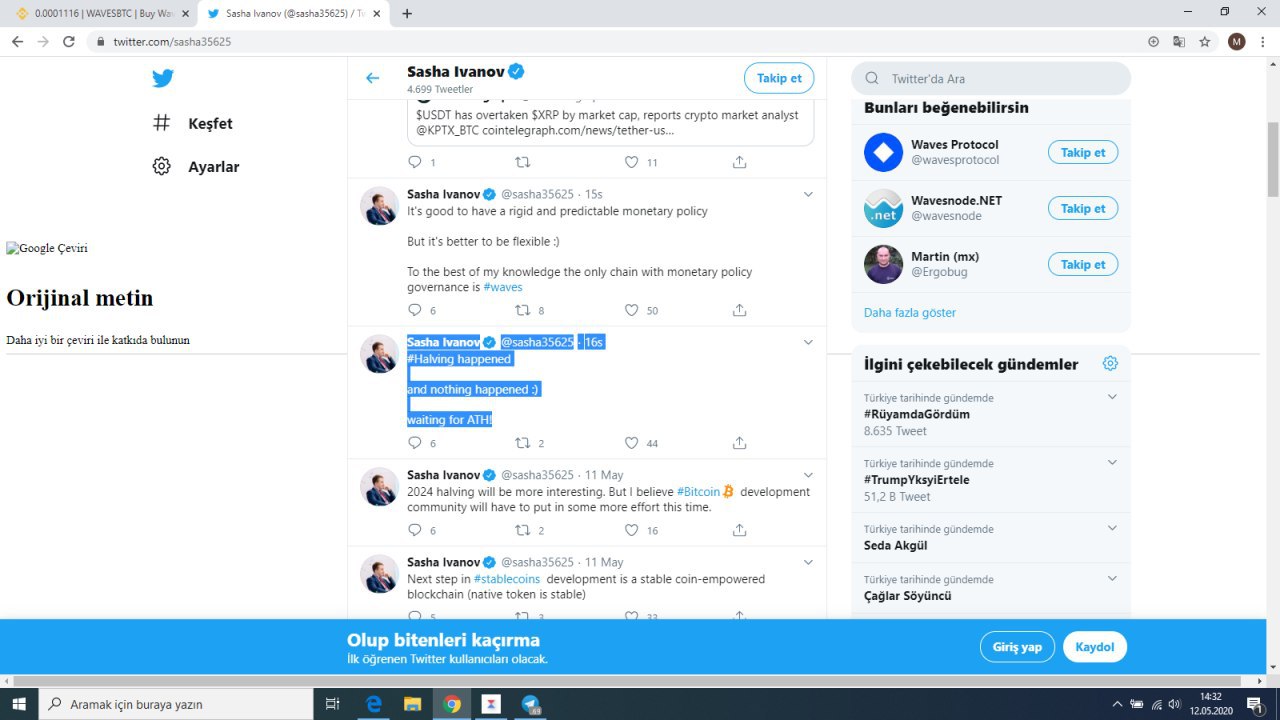Open more options on '#Halving happened' tweet
The height and width of the screenshot is (720, 1280).
(808, 342)
